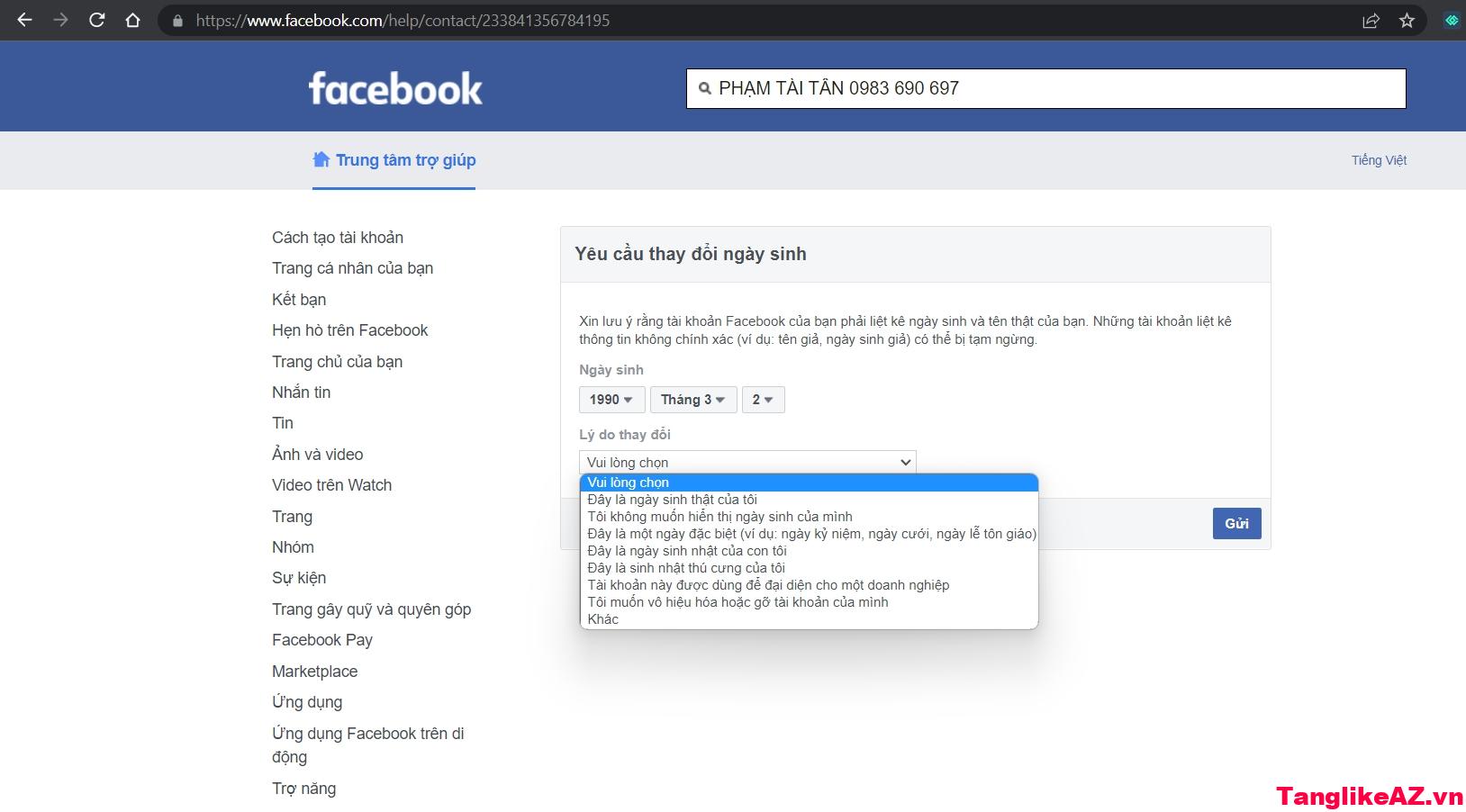Open the Tiếng Việt language menu
The width and height of the screenshot is (1466, 812).
point(1380,160)
